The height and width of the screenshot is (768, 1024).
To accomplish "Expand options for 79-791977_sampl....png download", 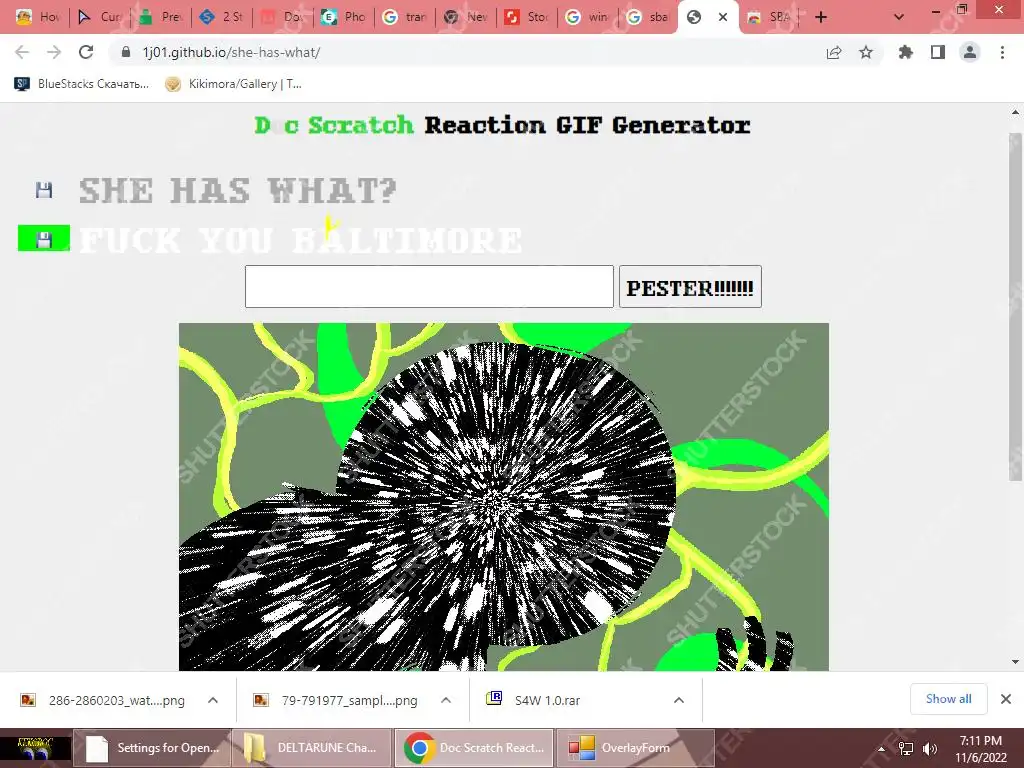I will coord(446,700).
